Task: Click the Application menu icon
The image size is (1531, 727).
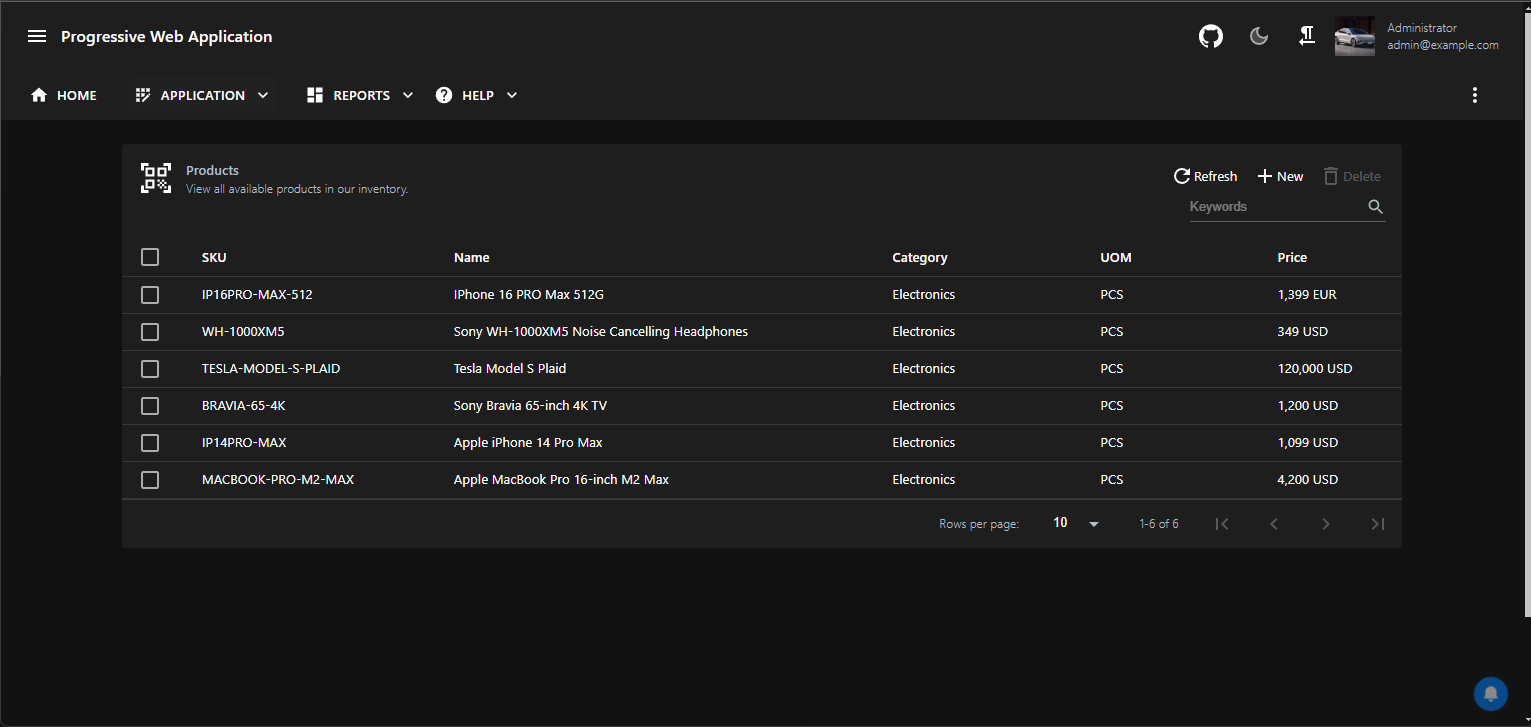Action: (x=143, y=95)
